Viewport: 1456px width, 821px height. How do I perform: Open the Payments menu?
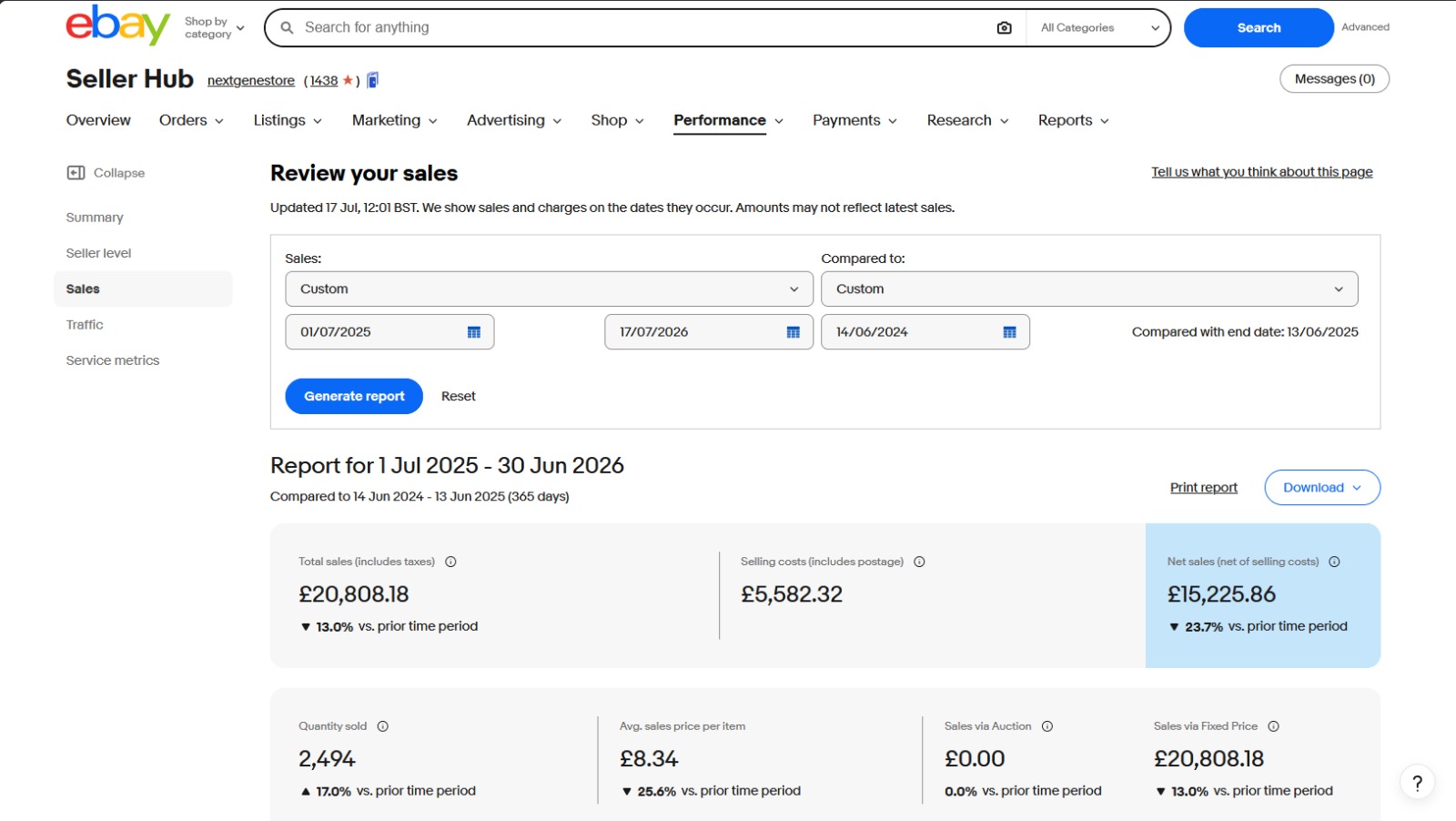(x=854, y=120)
